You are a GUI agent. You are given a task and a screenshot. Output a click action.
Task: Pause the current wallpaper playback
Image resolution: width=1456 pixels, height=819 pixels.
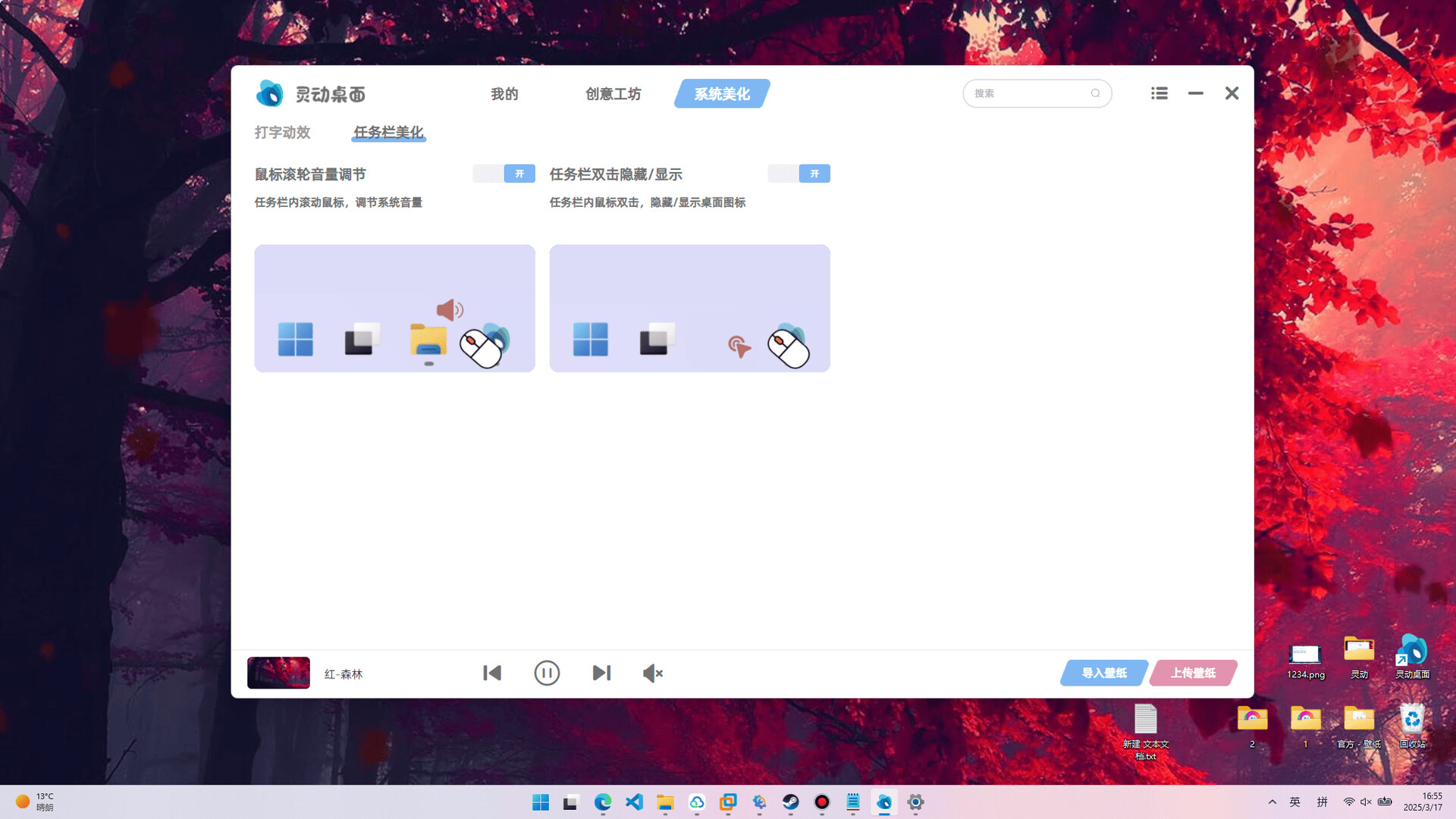pyautogui.click(x=546, y=673)
